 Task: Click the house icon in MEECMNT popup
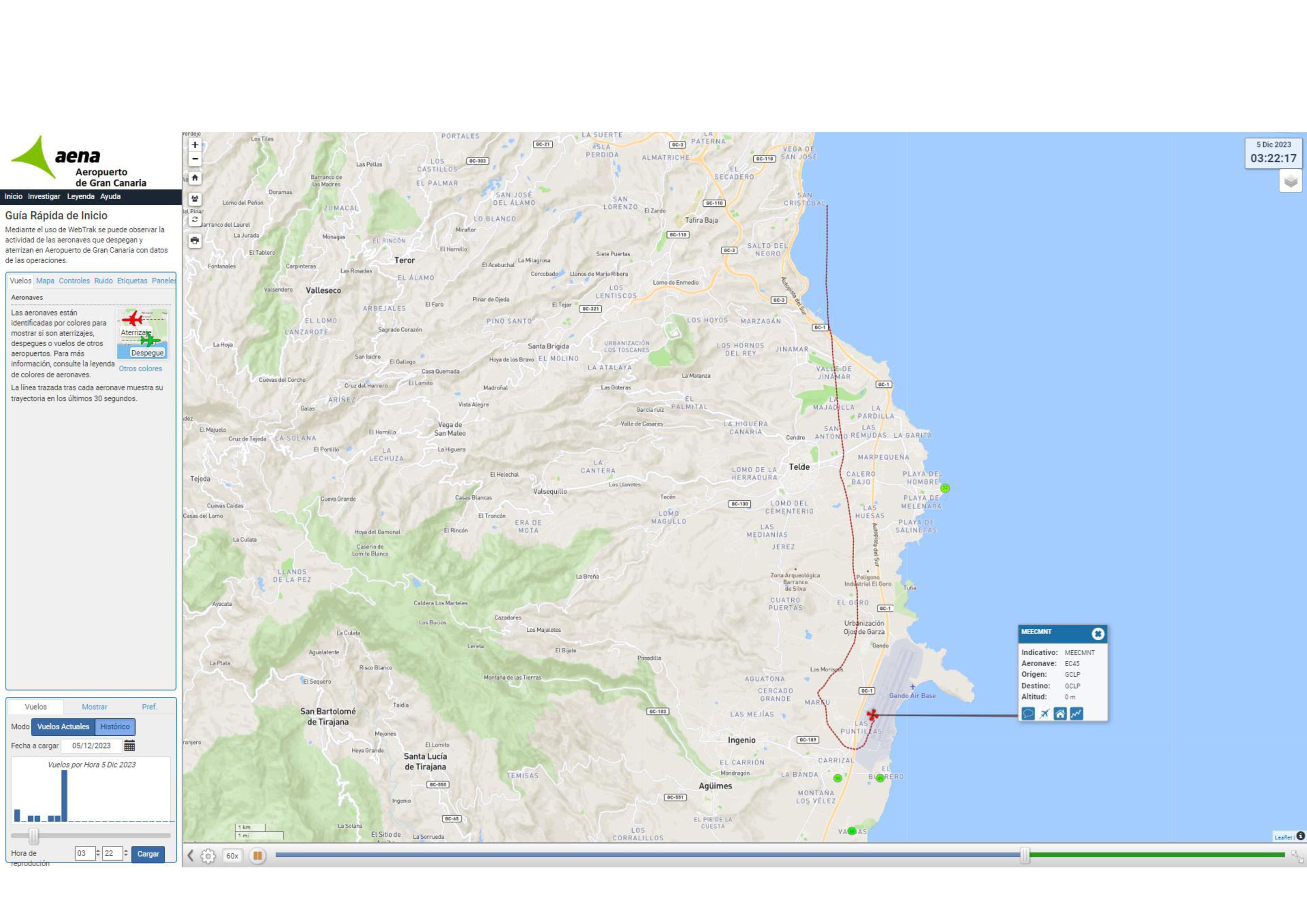coord(1060,714)
